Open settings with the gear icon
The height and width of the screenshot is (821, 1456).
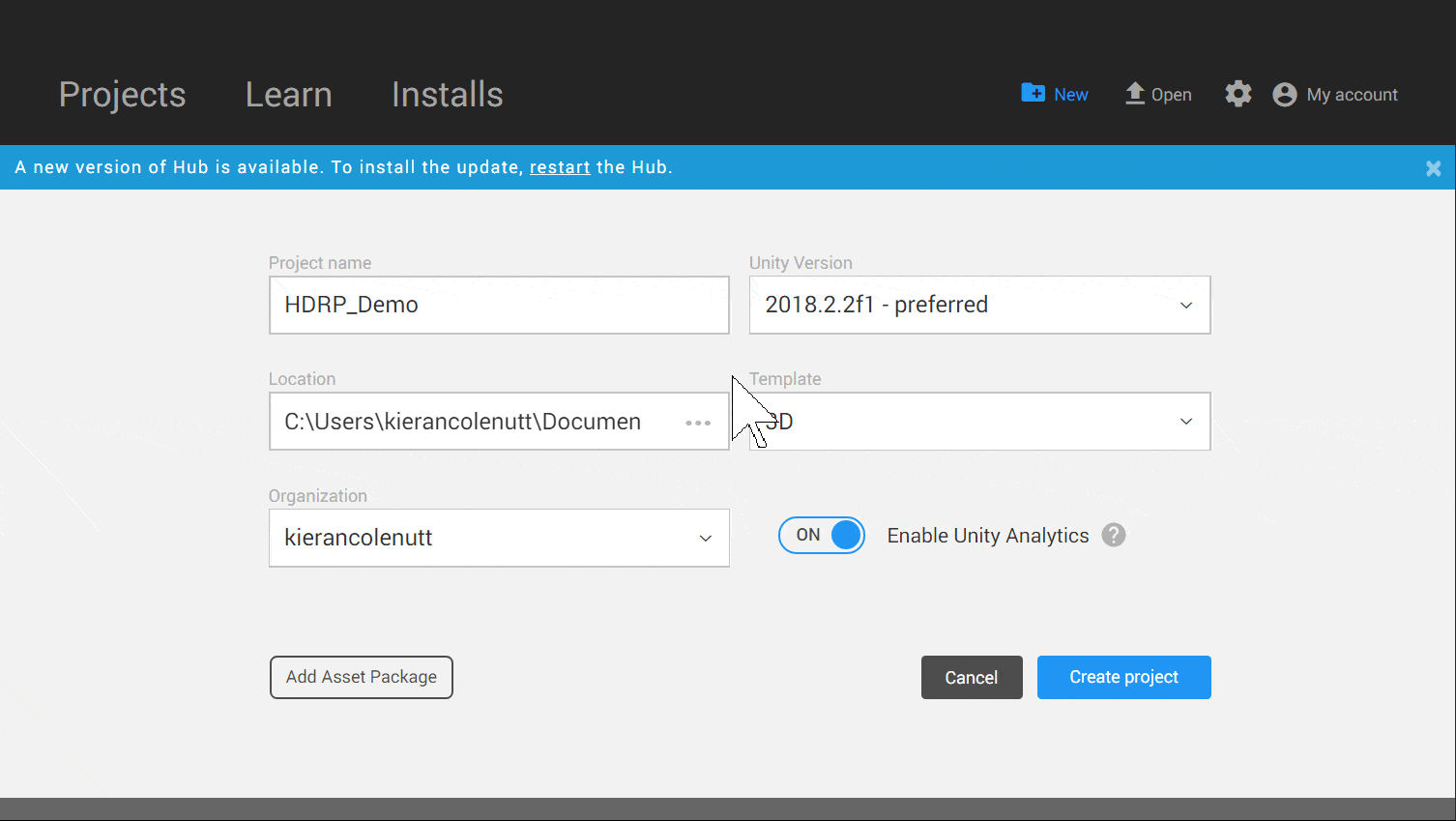(x=1238, y=94)
